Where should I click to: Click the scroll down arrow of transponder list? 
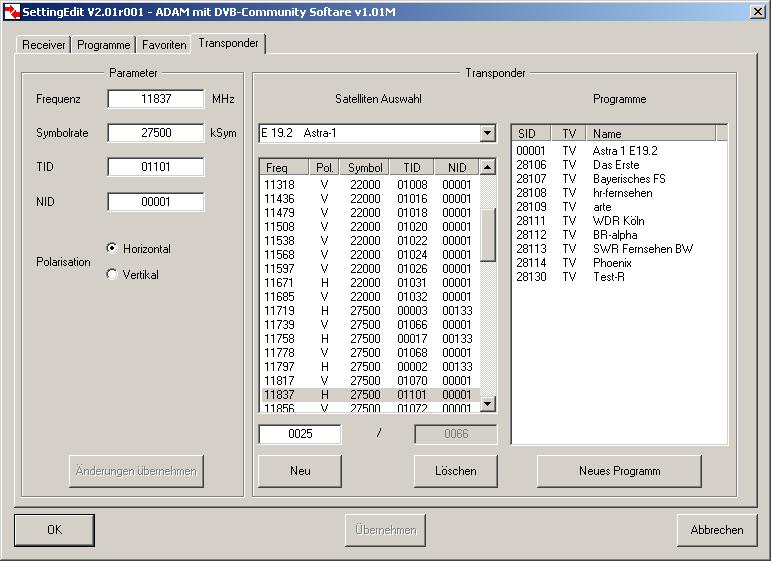[487, 404]
